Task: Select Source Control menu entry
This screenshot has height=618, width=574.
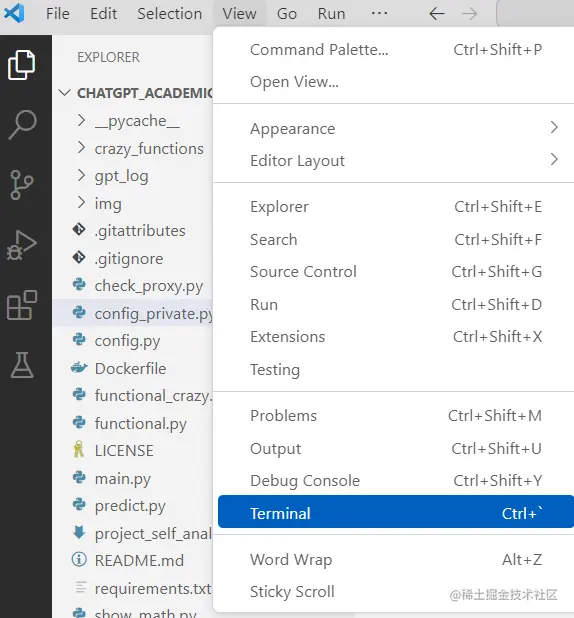Action: coord(396,272)
